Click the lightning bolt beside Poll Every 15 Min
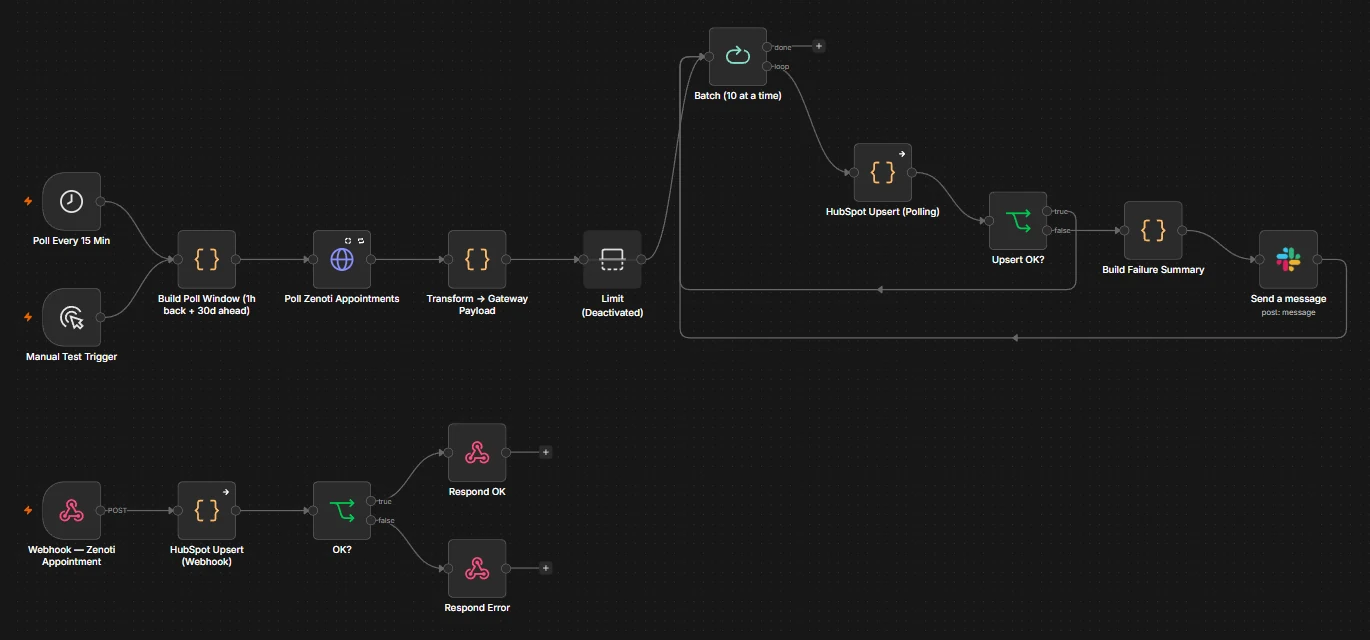 pyautogui.click(x=28, y=201)
